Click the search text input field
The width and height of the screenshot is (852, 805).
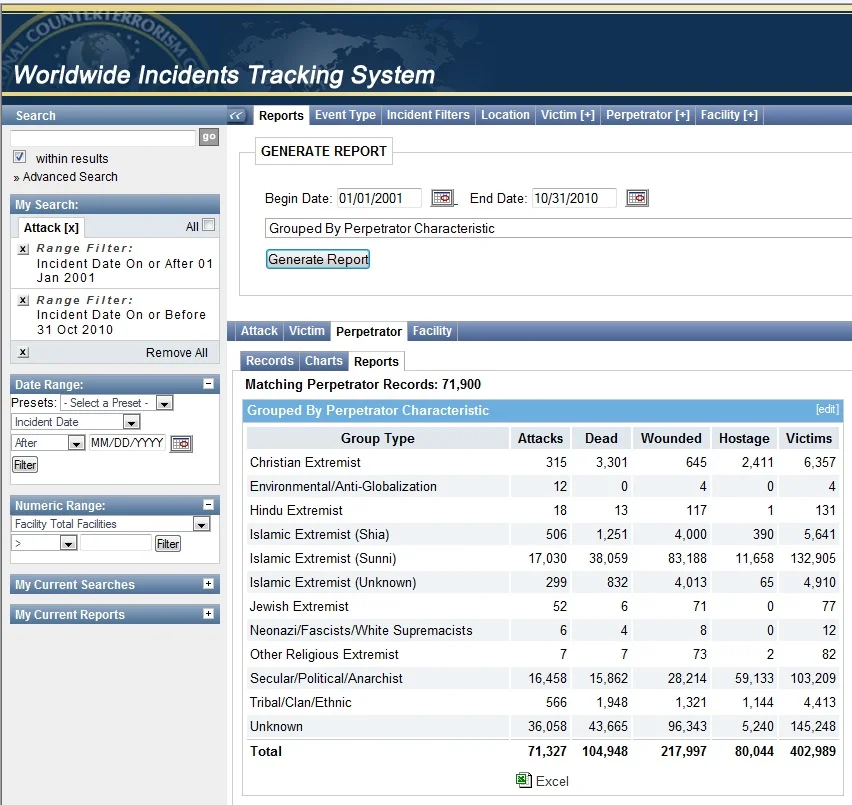click(102, 138)
